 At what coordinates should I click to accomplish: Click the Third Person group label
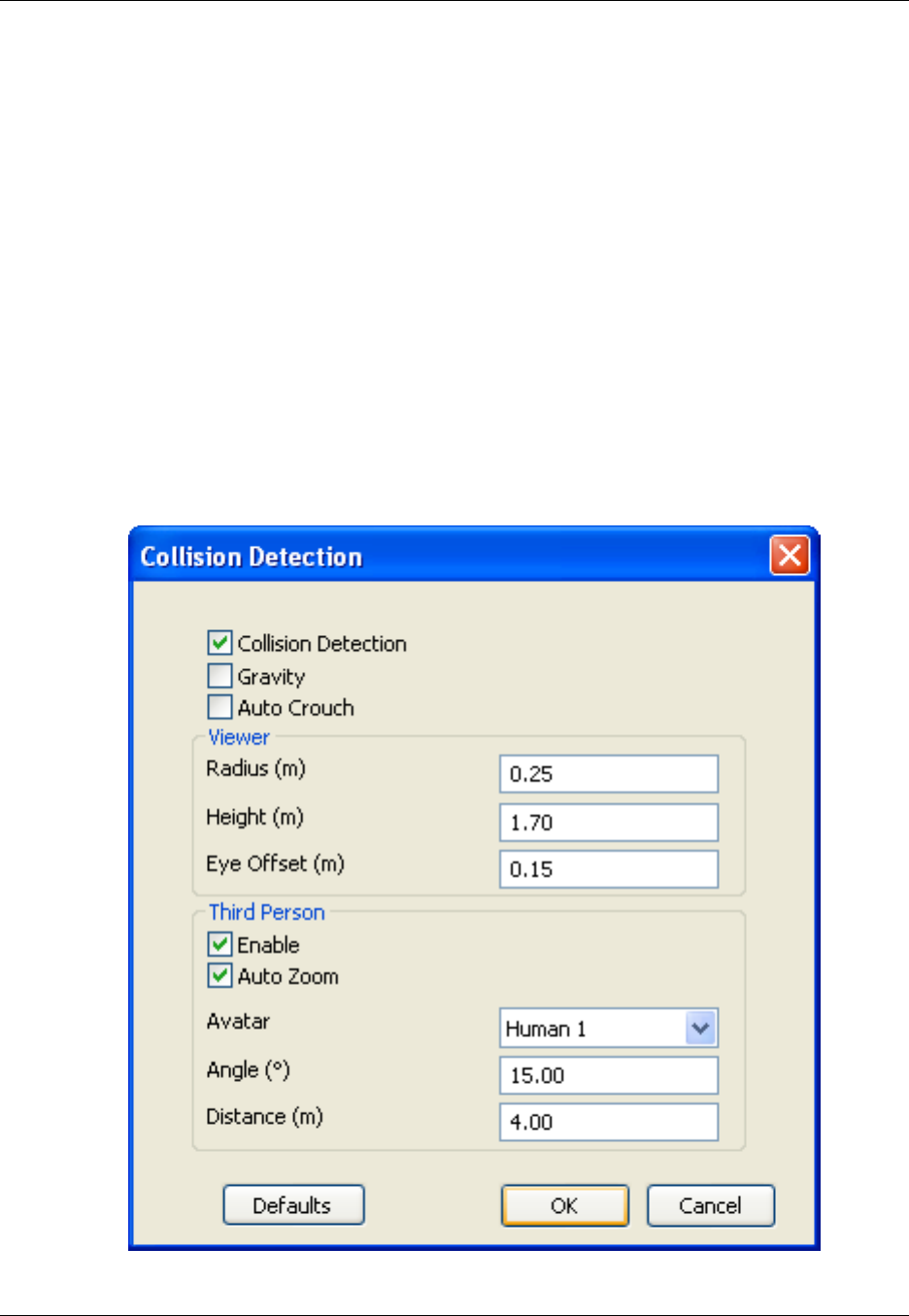coord(267,912)
